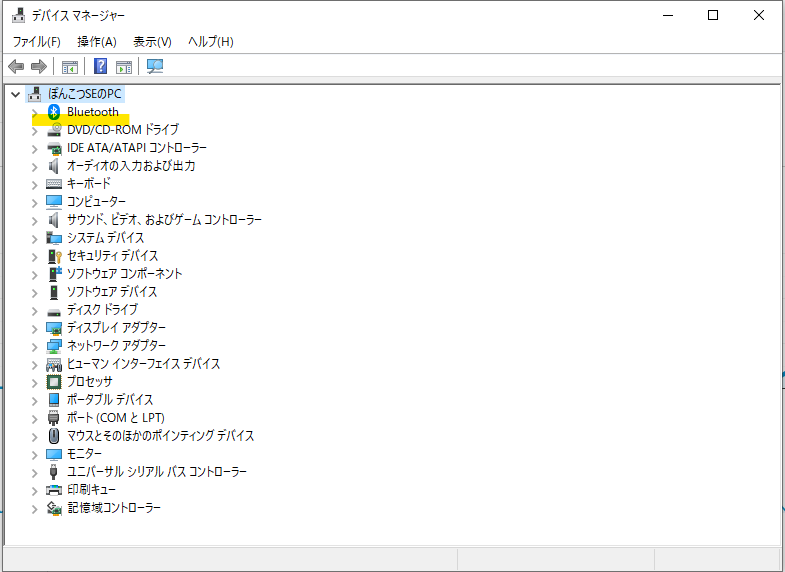785x572 pixels.
Task: Click the Bluetooth category icon
Action: tap(54, 112)
